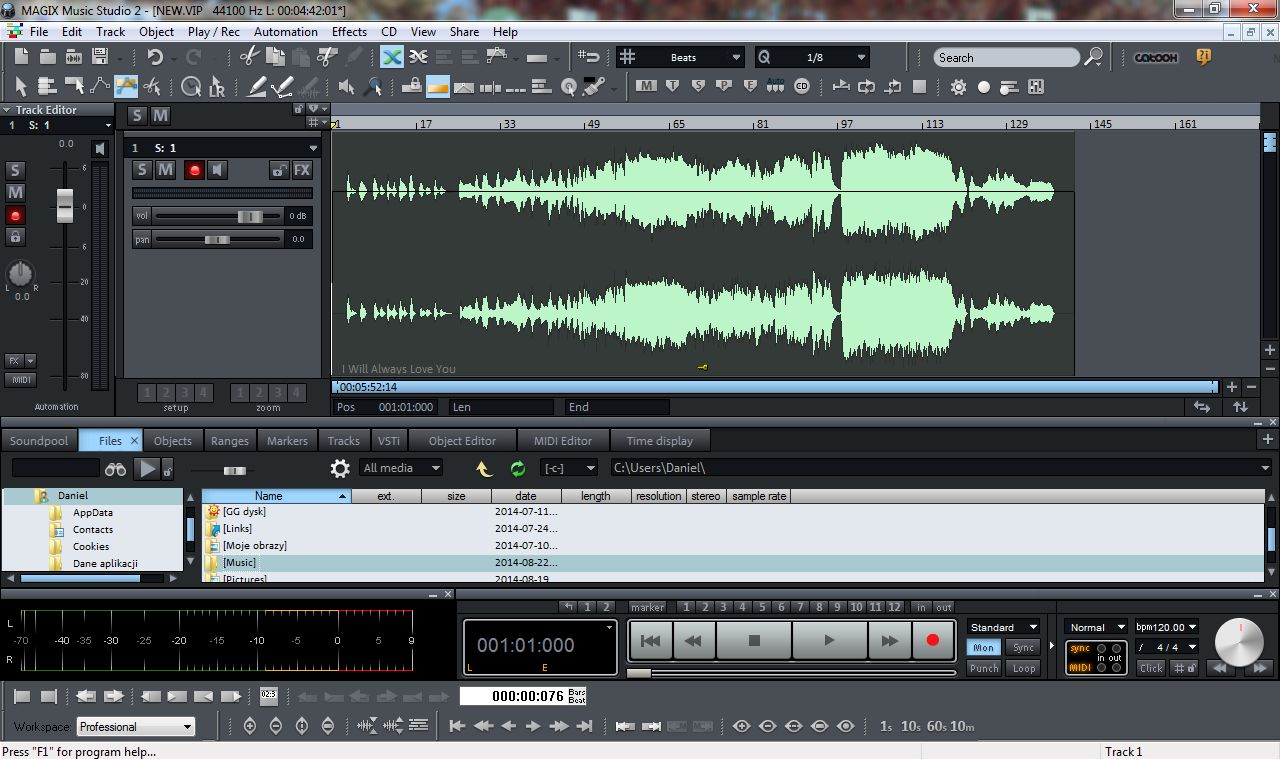Create a new project with the blank page icon

(x=19, y=58)
